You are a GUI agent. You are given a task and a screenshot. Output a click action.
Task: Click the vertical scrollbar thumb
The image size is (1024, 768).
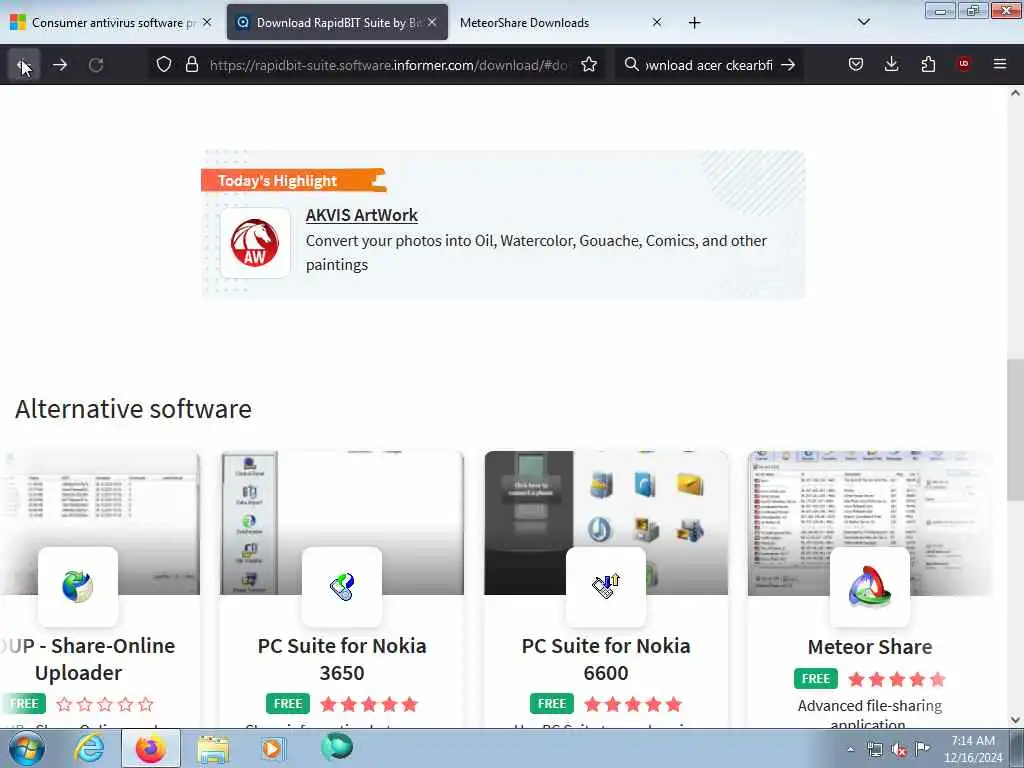pyautogui.click(x=1015, y=430)
